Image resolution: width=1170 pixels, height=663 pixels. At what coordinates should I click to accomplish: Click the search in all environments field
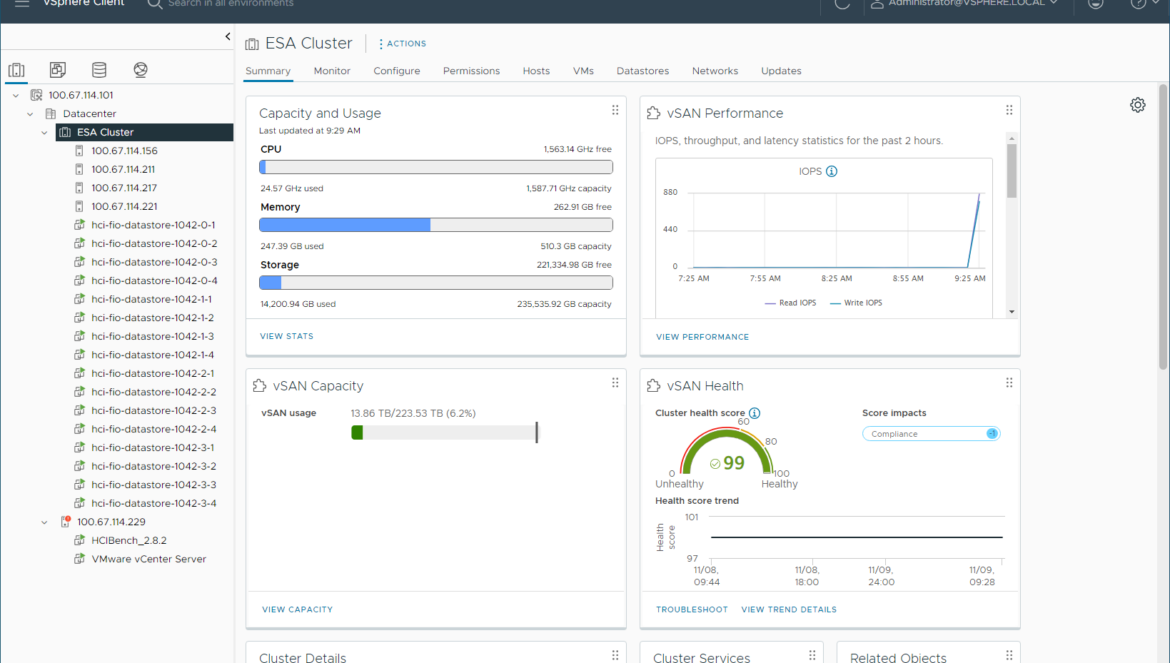(x=231, y=4)
